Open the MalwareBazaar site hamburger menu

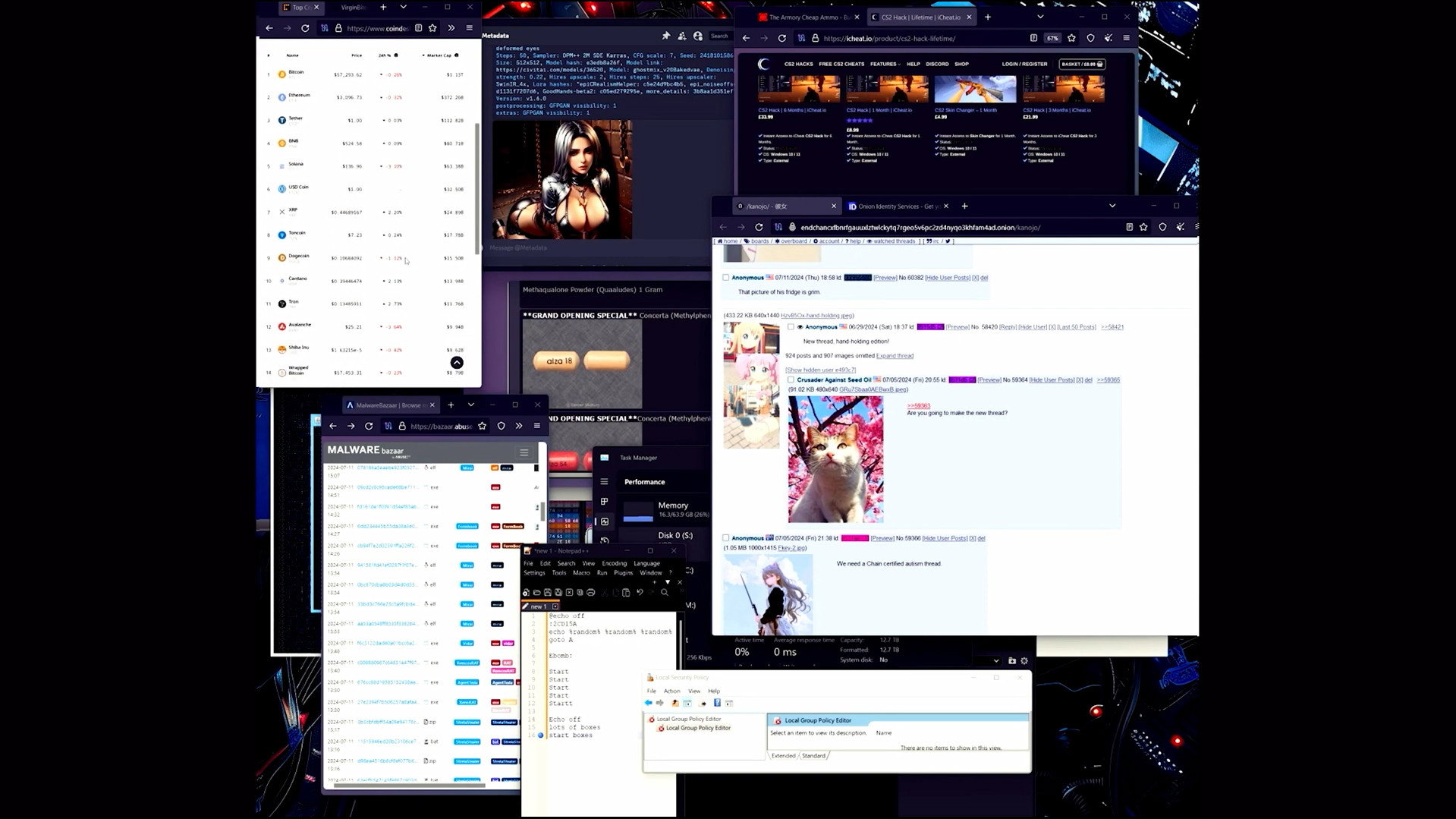pos(524,452)
